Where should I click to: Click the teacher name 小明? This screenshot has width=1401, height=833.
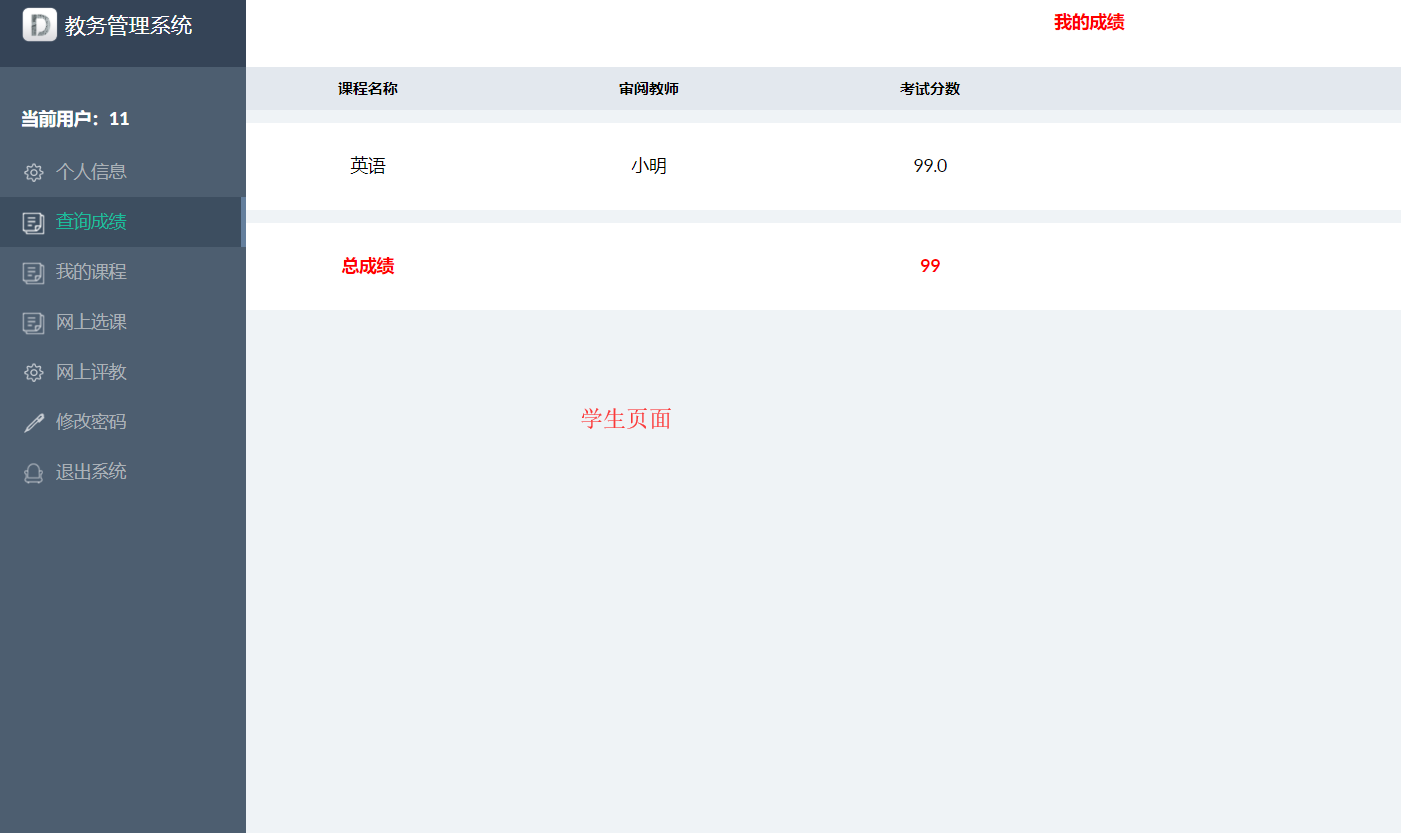click(649, 166)
